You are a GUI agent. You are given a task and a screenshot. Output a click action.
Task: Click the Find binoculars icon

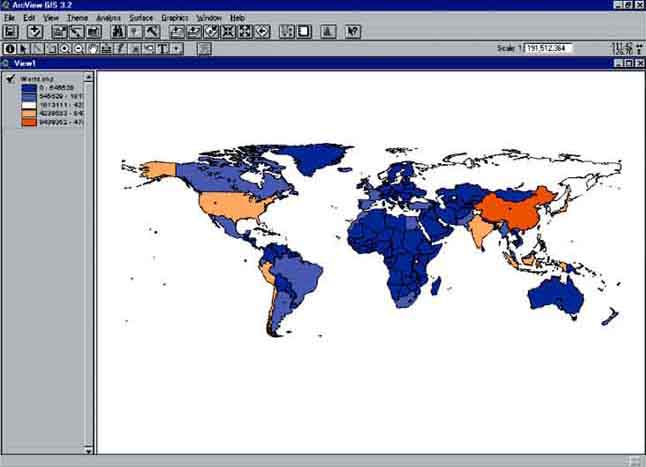pos(119,32)
